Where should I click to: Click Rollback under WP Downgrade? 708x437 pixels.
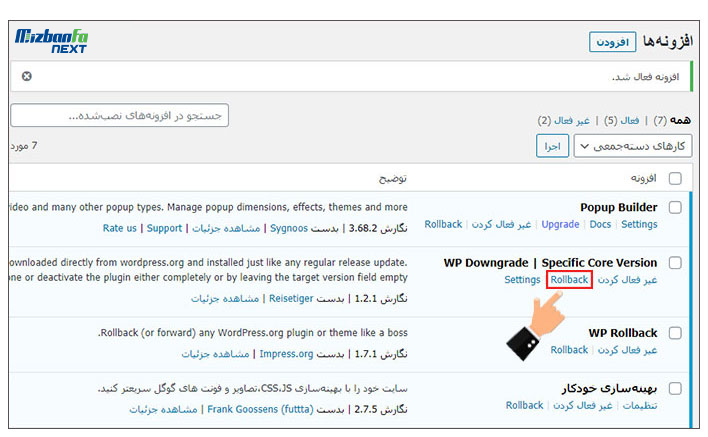(569, 280)
